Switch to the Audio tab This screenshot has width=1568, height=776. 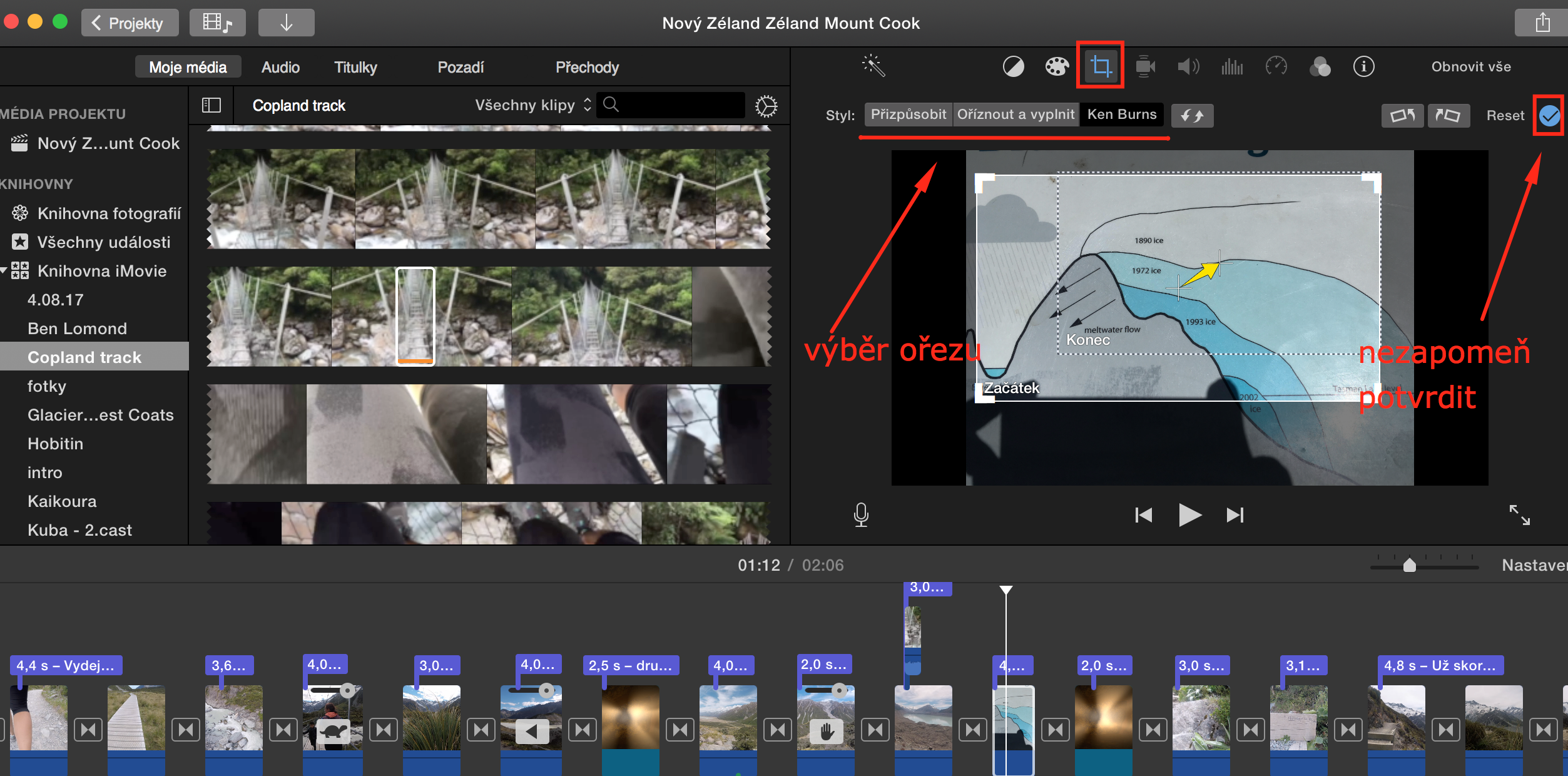(x=280, y=67)
